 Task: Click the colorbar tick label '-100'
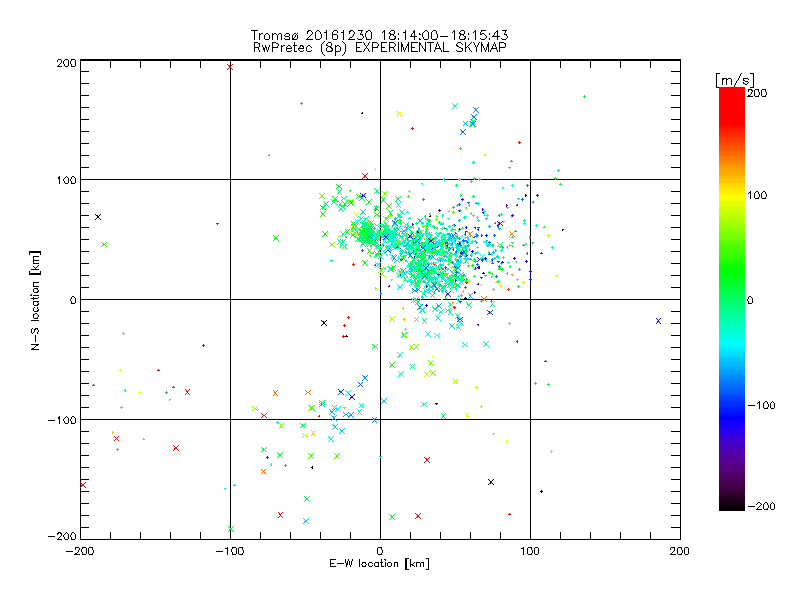pyautogui.click(x=761, y=405)
